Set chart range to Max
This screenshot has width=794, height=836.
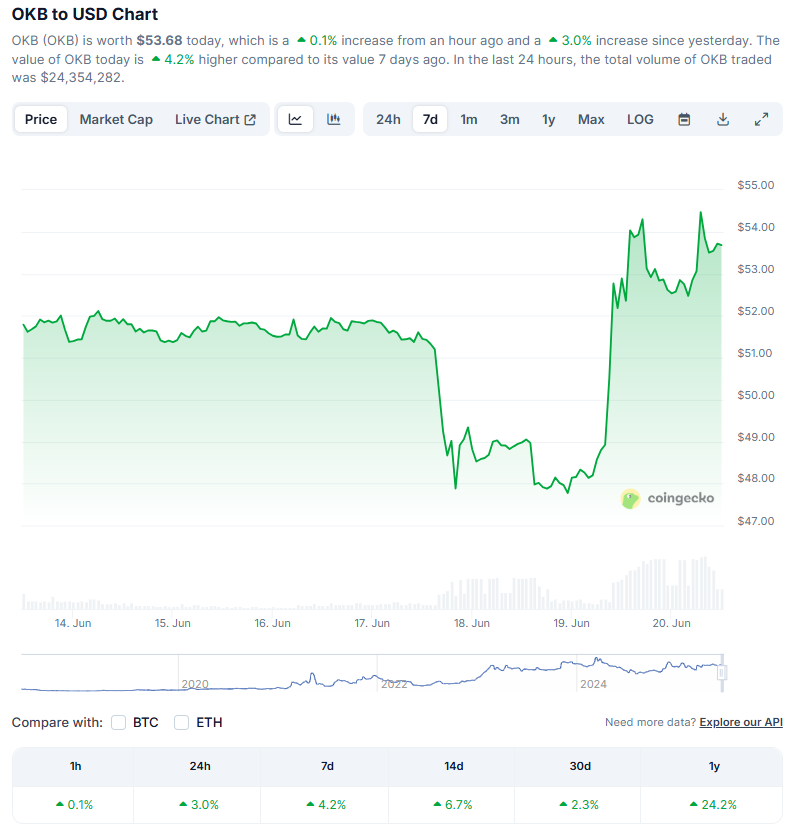[x=591, y=119]
